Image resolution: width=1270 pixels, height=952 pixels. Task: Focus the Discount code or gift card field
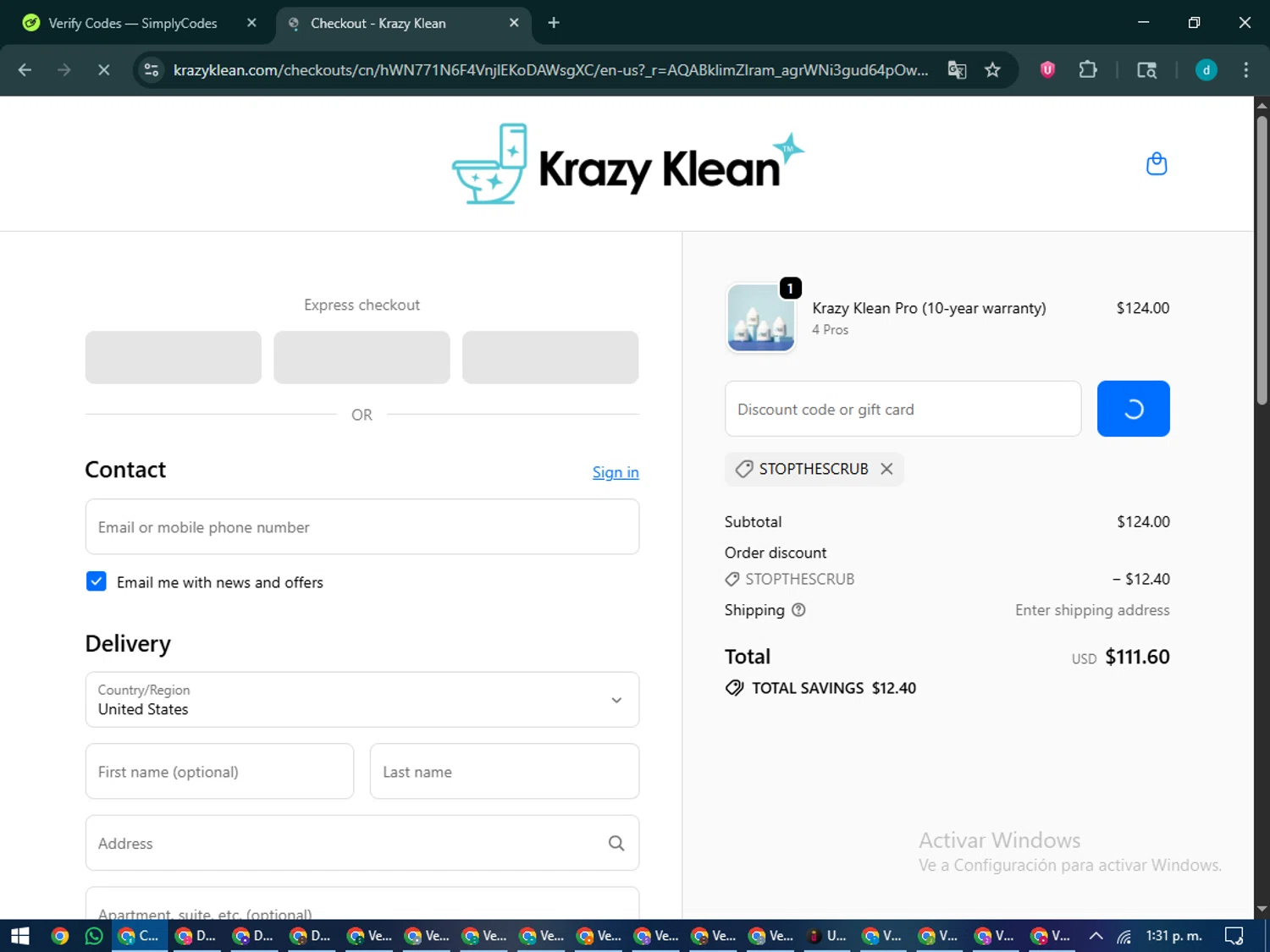(903, 409)
